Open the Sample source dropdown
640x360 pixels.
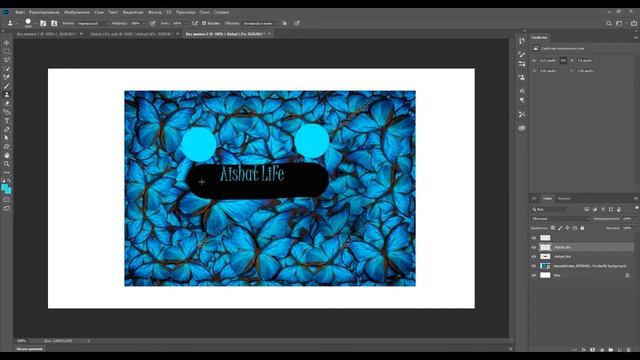(260, 23)
